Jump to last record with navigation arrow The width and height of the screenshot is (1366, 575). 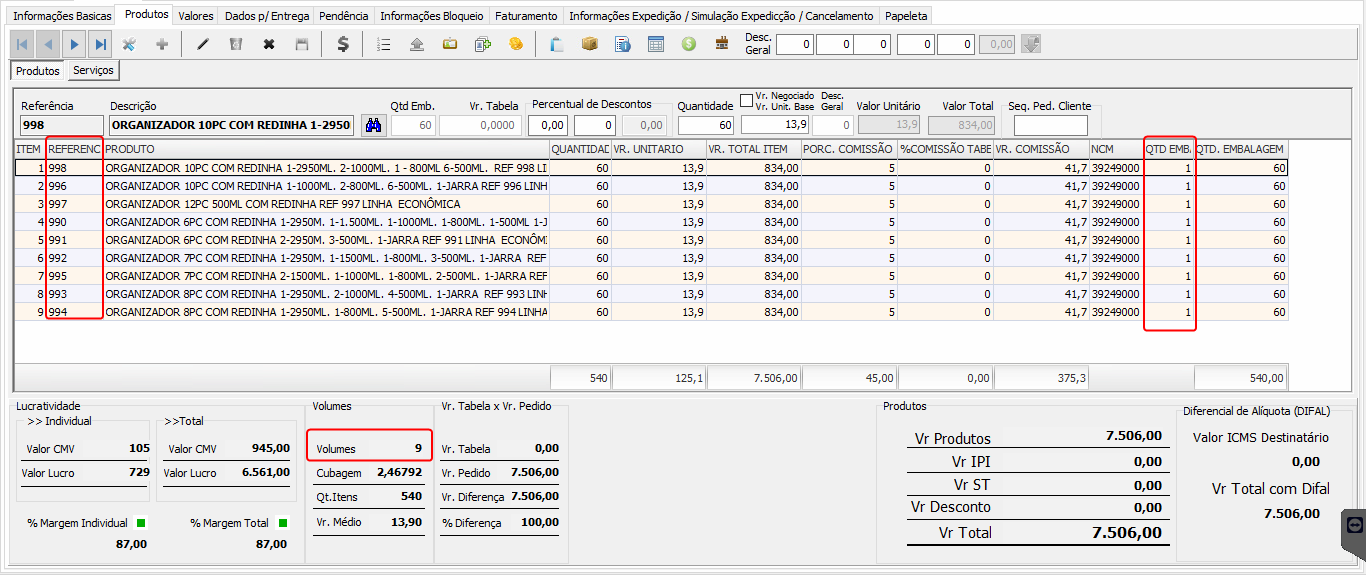(100, 44)
